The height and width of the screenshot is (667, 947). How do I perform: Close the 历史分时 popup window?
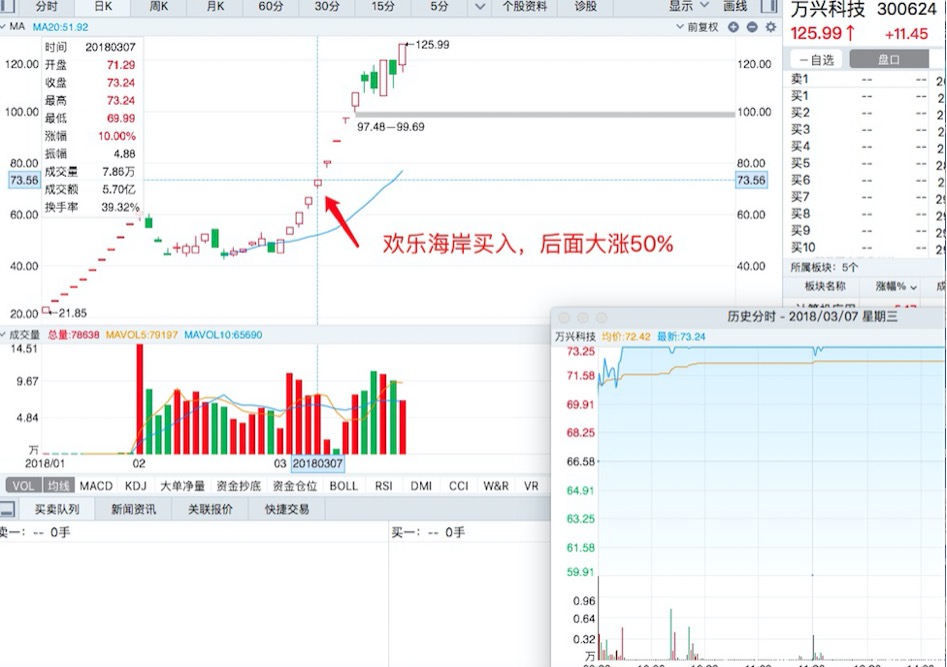[x=566, y=316]
